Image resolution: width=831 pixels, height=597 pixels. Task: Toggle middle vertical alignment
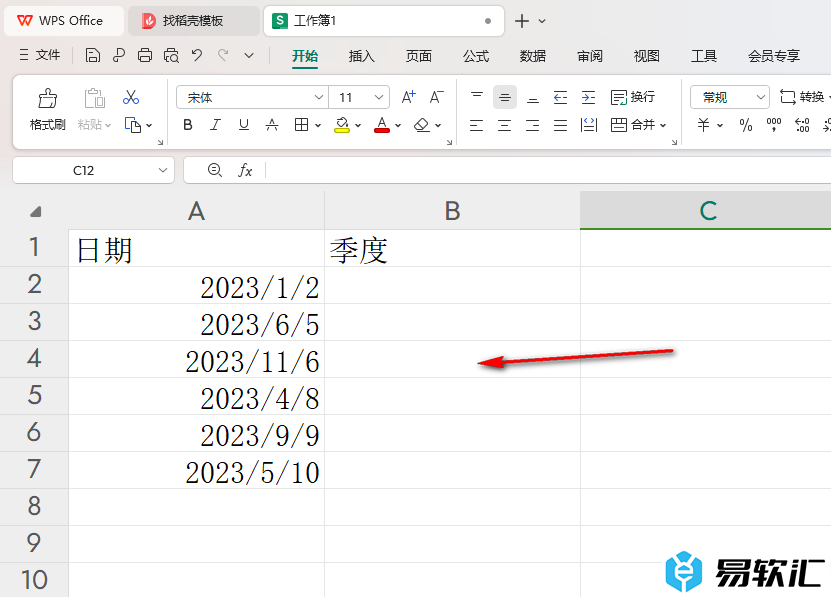tap(505, 97)
